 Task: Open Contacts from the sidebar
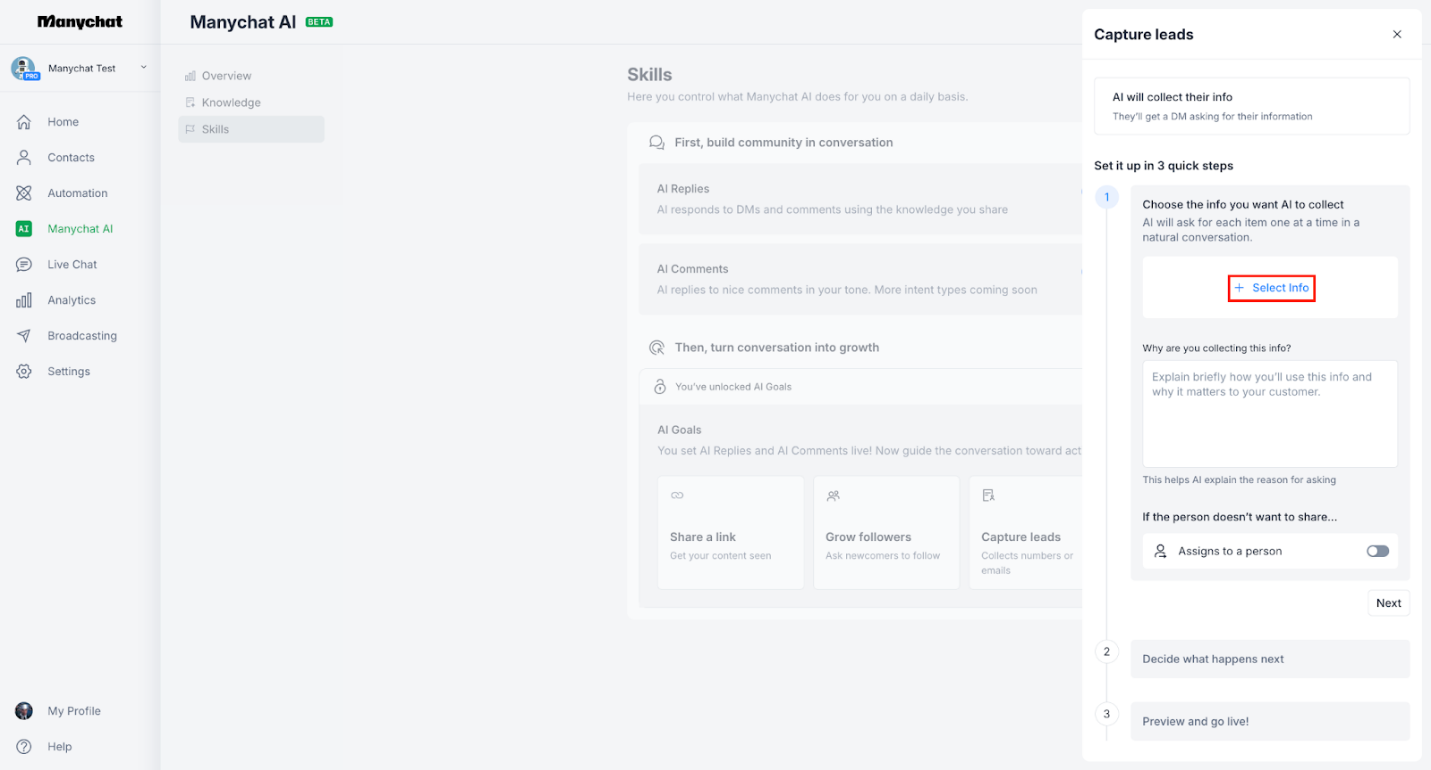pos(70,157)
